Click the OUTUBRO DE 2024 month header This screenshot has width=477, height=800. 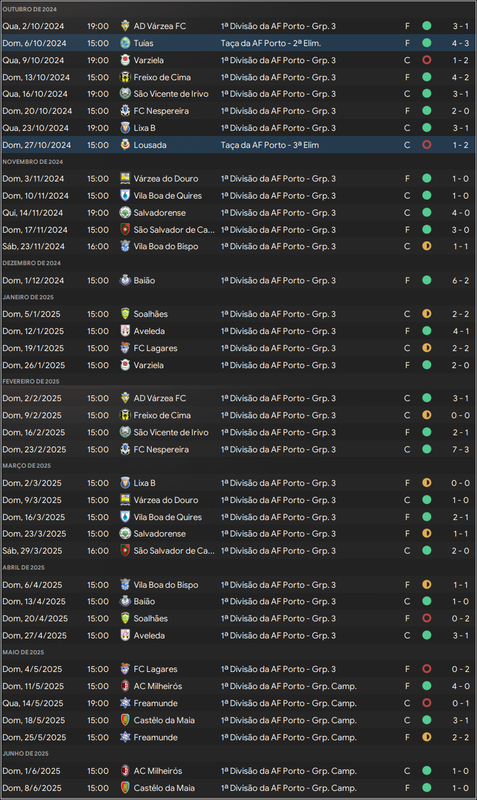click(x=30, y=9)
